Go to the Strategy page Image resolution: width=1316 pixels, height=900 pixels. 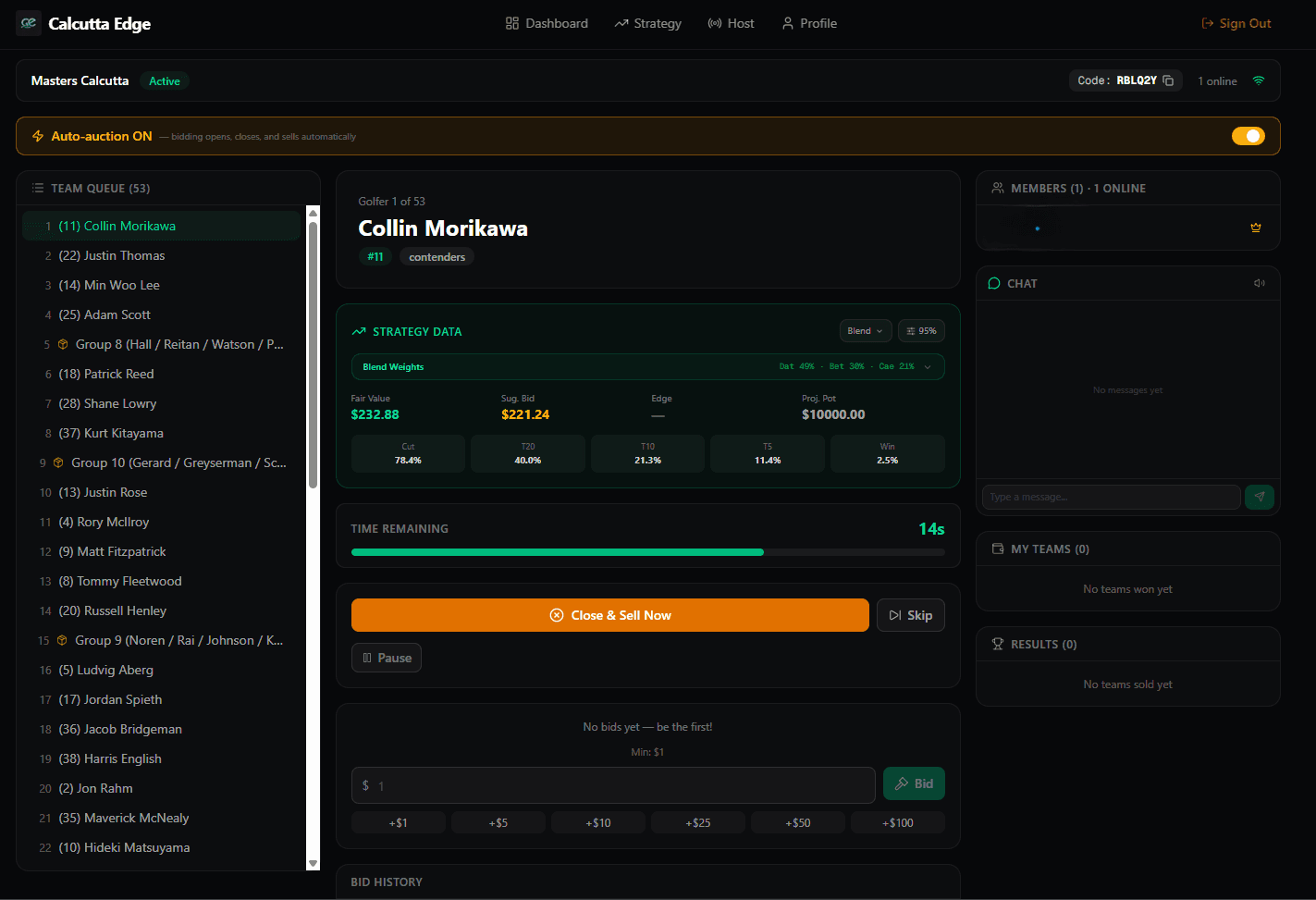(x=647, y=23)
